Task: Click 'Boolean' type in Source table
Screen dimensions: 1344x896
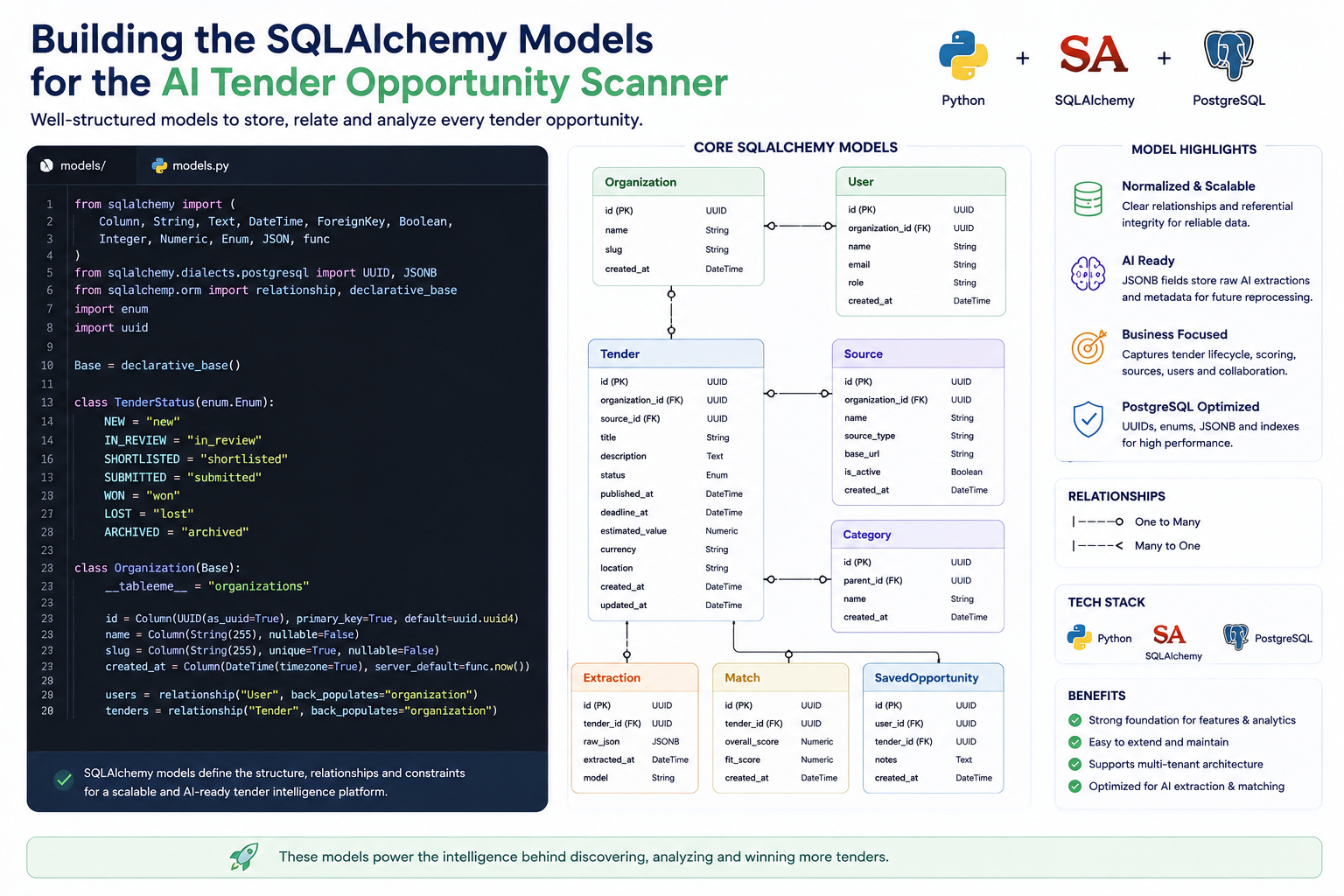Action: pos(967,472)
